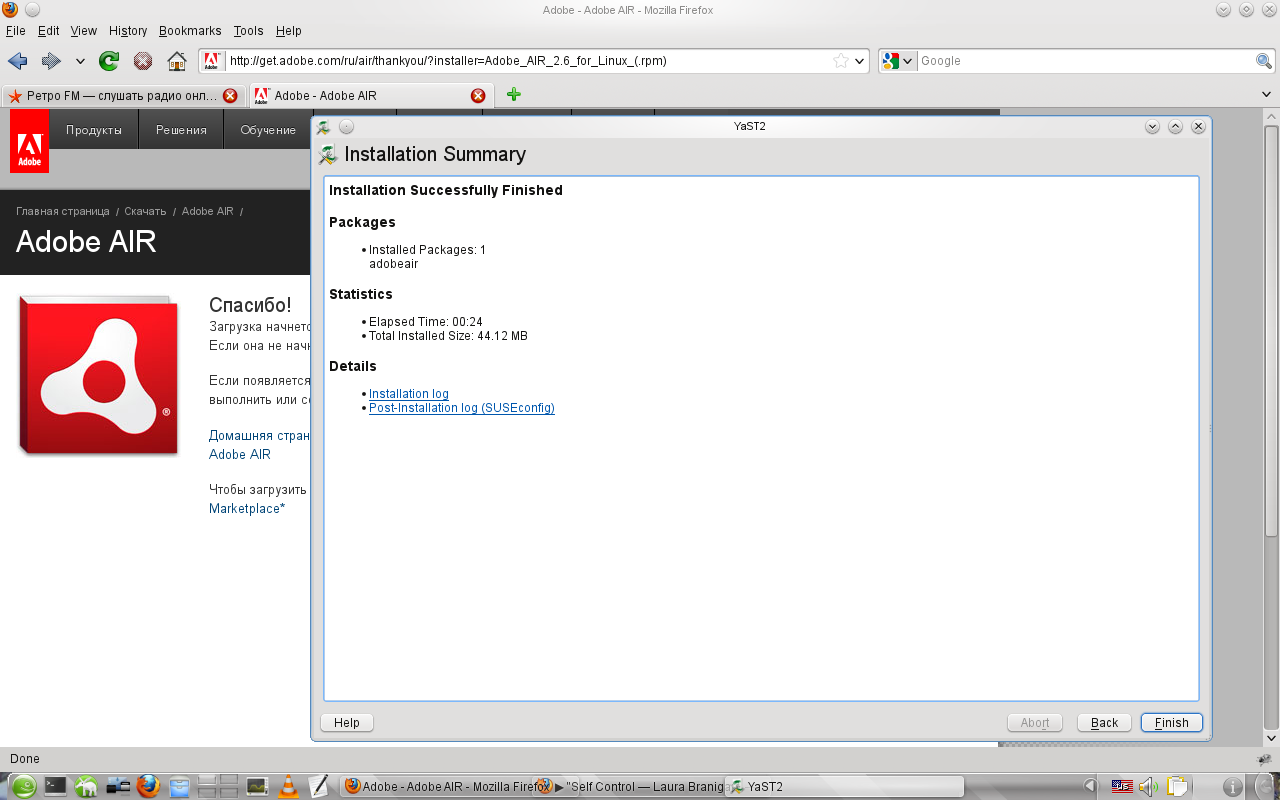This screenshot has height=800, width=1280.
Task: Open the Google search engine selector
Action: click(x=898, y=61)
